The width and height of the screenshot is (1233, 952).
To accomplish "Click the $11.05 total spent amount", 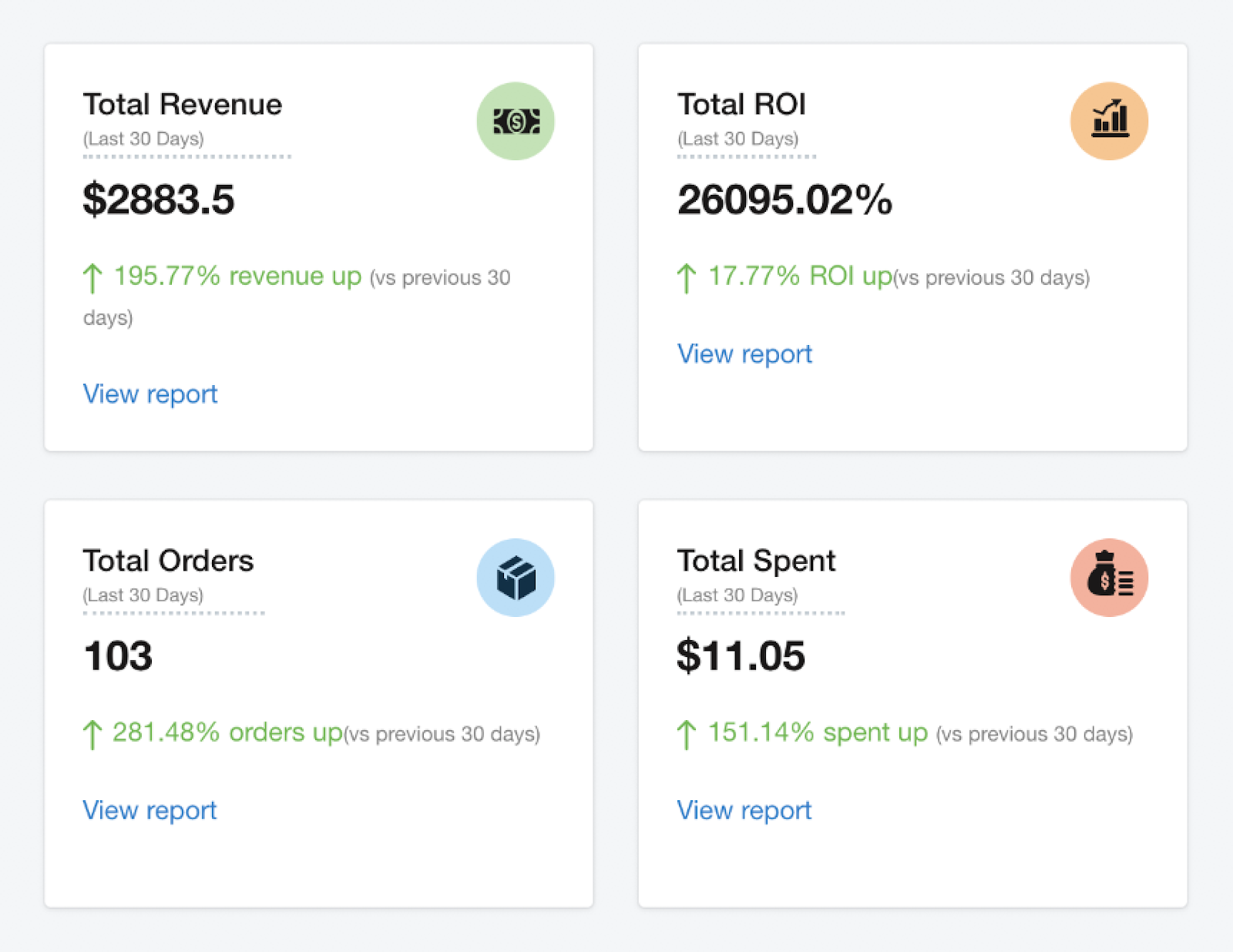I will point(741,656).
